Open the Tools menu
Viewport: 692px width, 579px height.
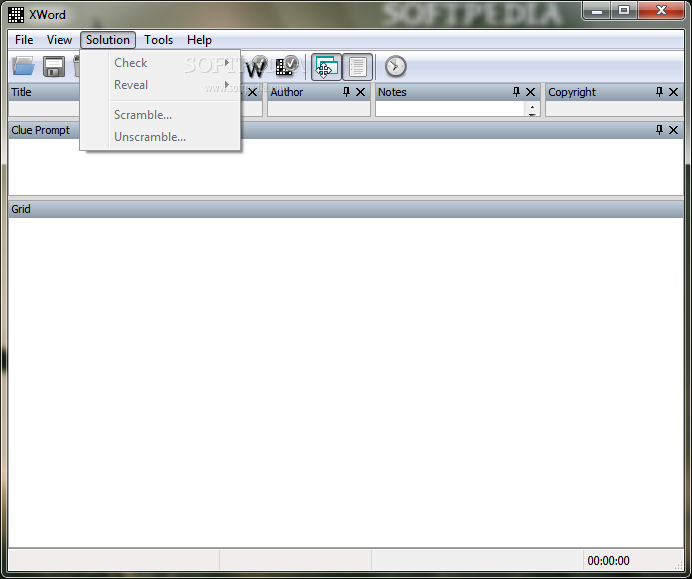(x=158, y=40)
